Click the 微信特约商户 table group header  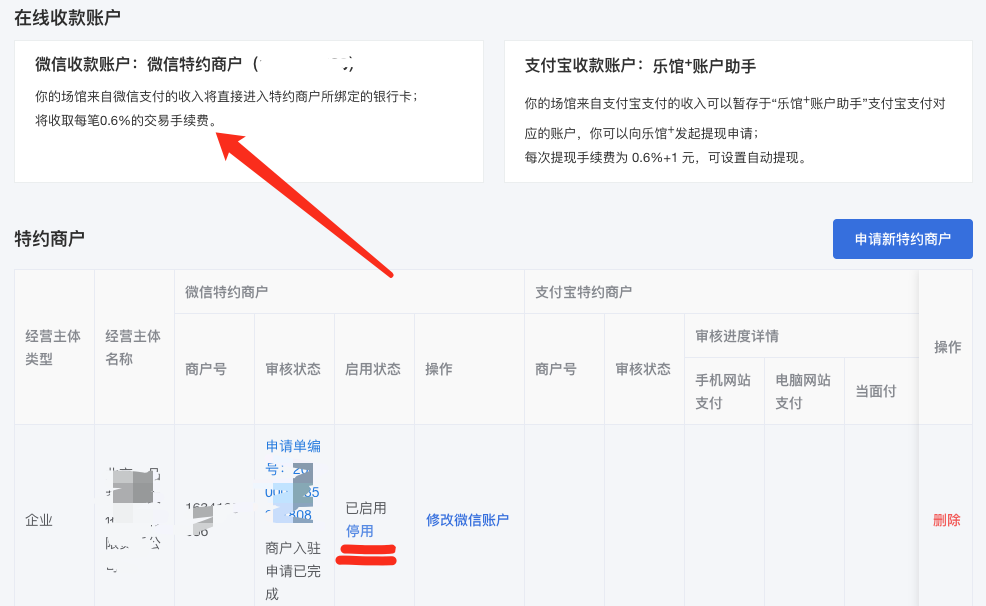[226, 292]
